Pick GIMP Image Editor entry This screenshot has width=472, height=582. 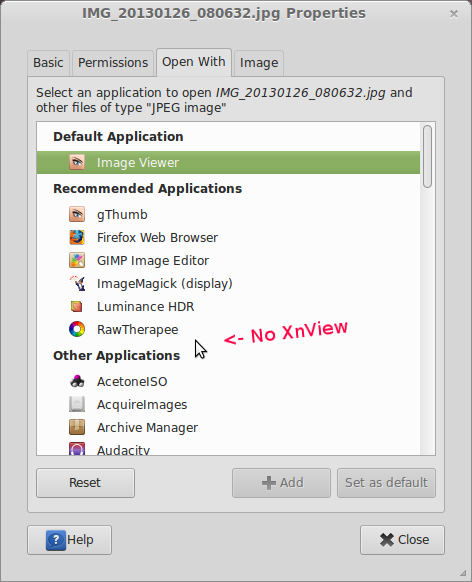tap(228, 261)
